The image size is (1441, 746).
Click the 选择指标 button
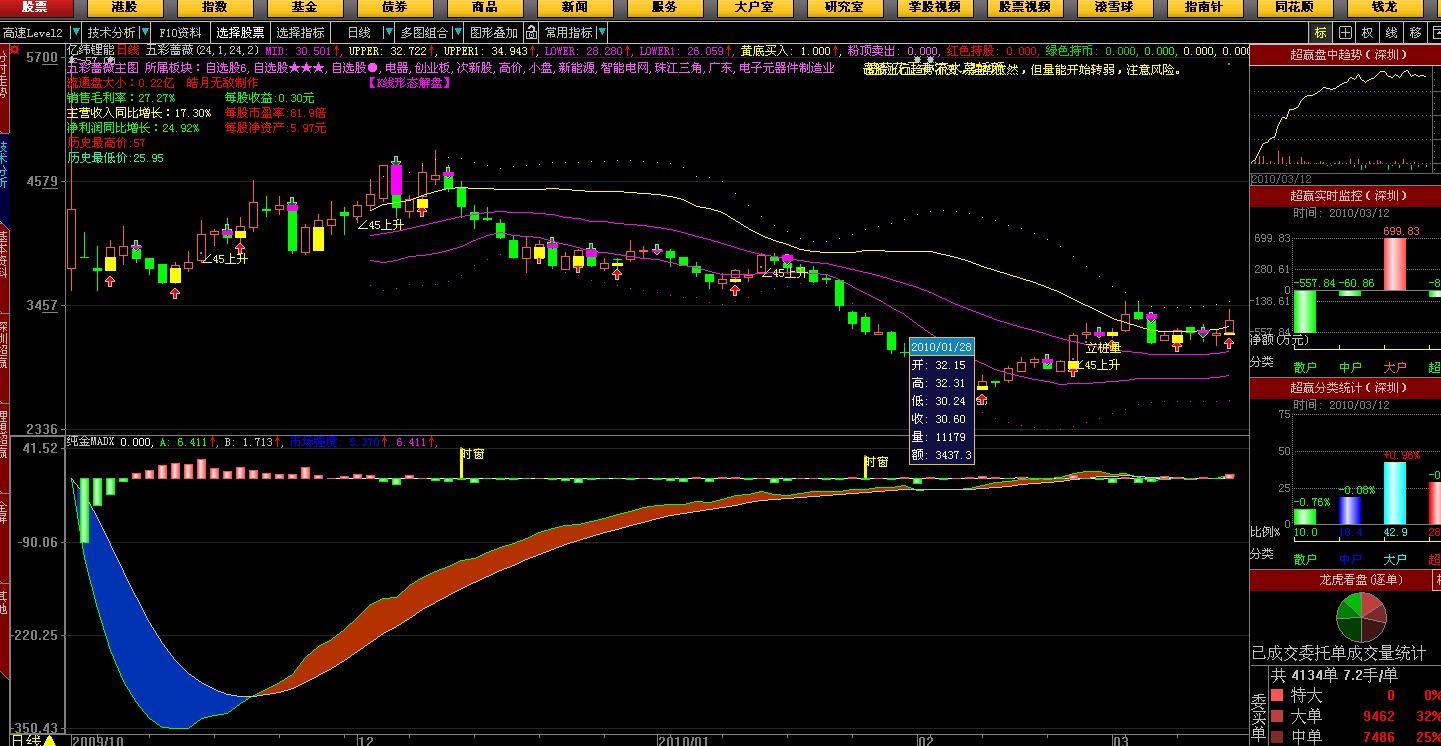[301, 32]
